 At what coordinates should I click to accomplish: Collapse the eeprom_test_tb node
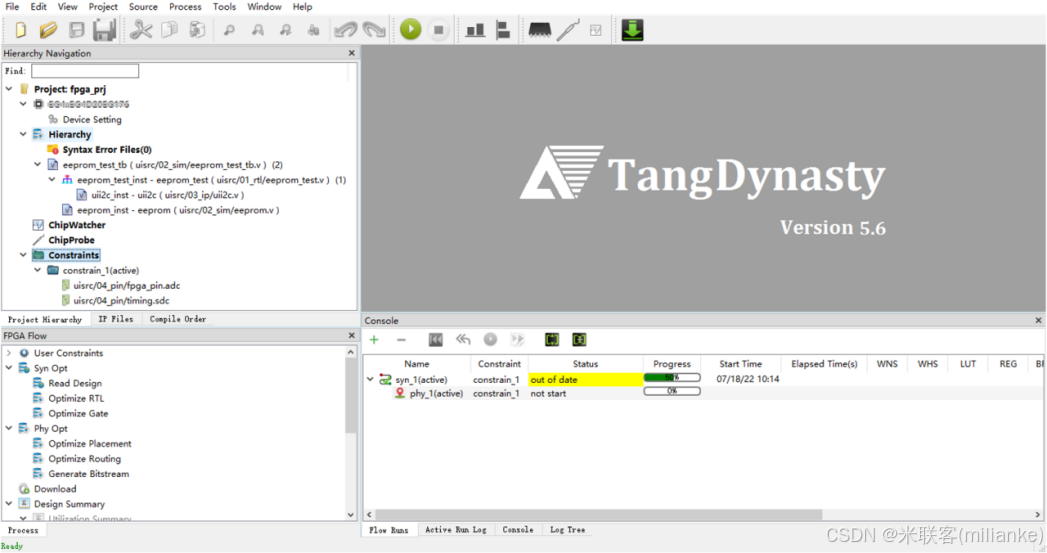[37, 164]
